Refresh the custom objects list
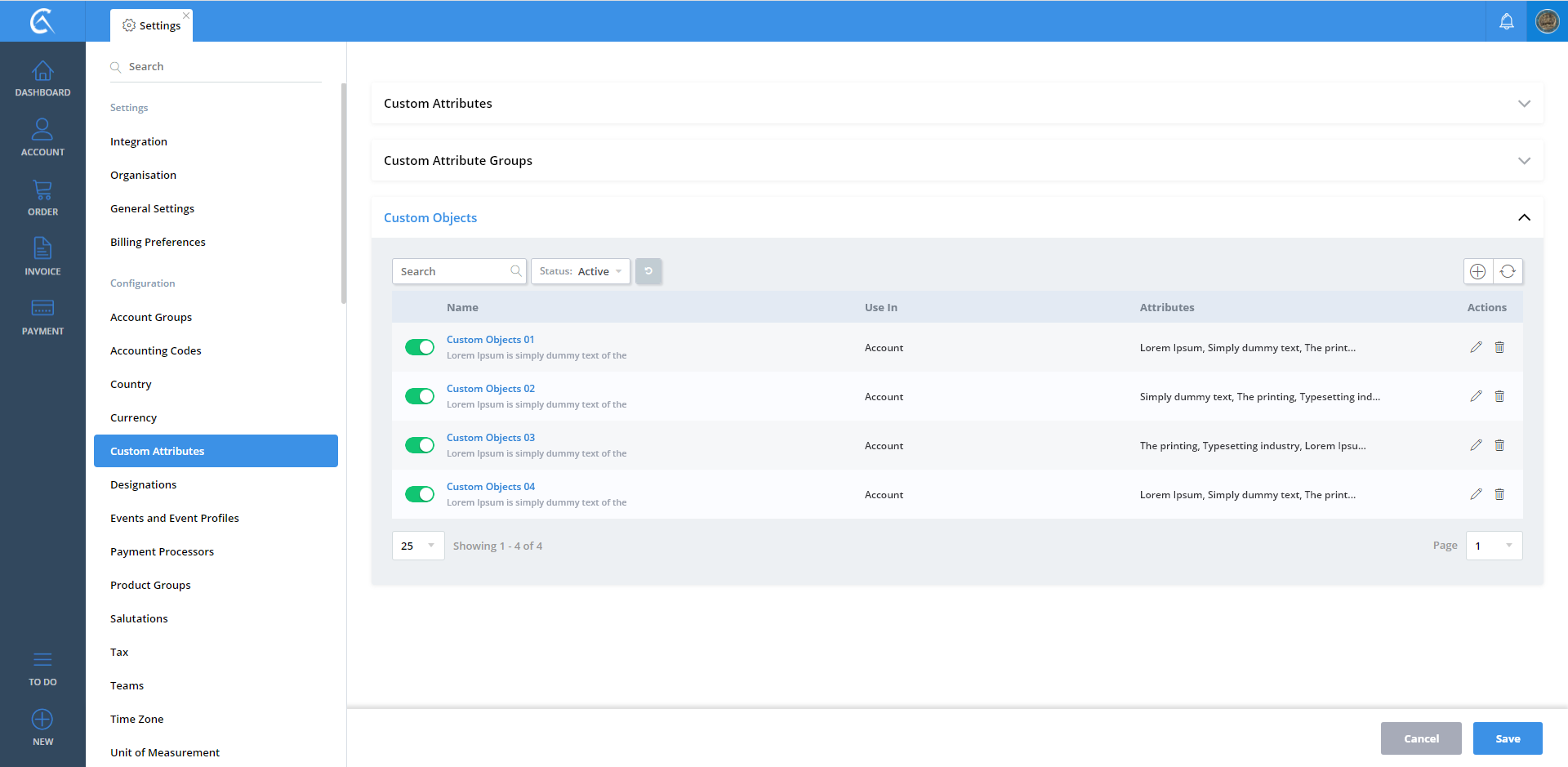 coord(1508,271)
